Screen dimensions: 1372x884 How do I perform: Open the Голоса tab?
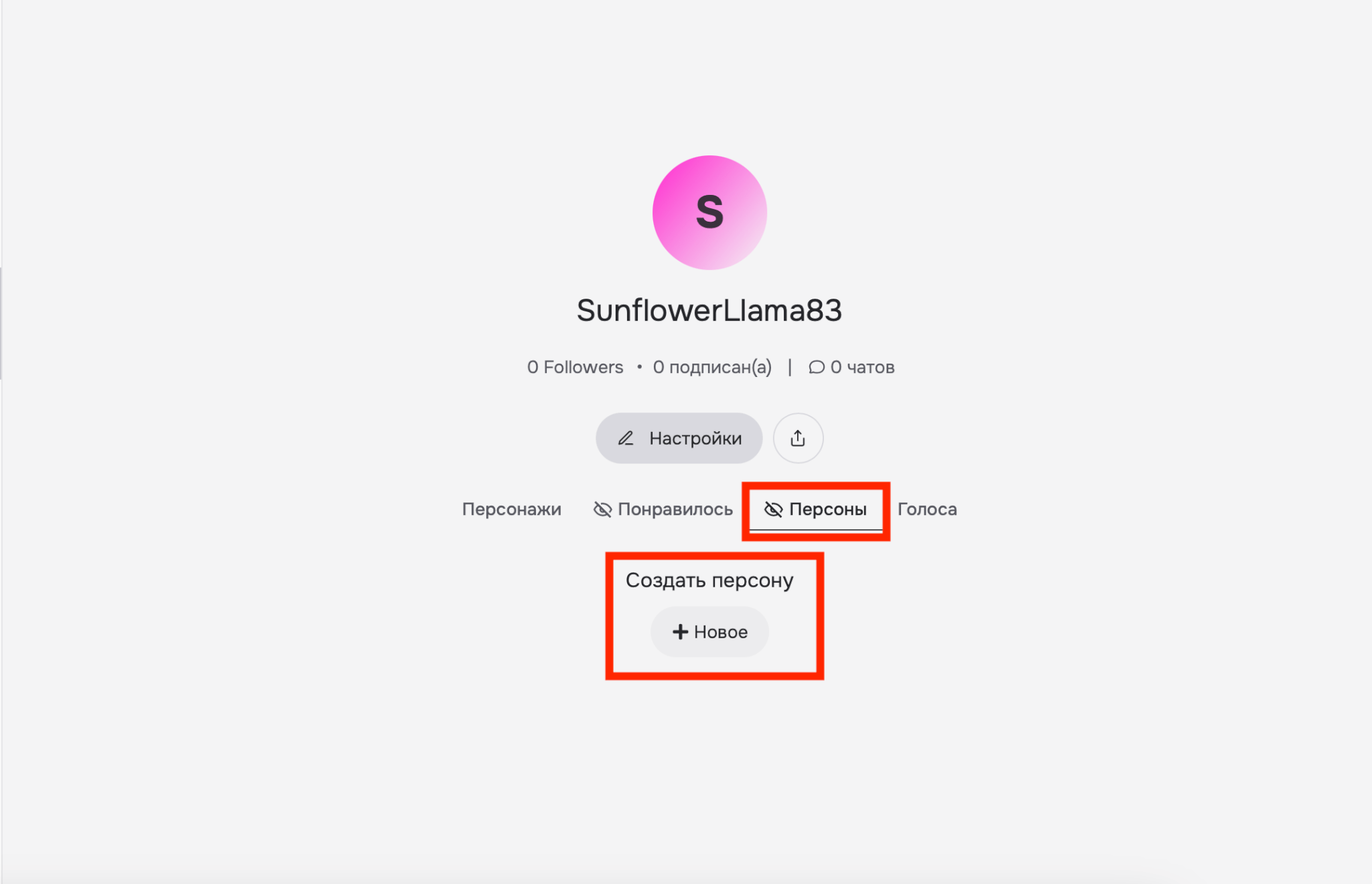coord(927,510)
